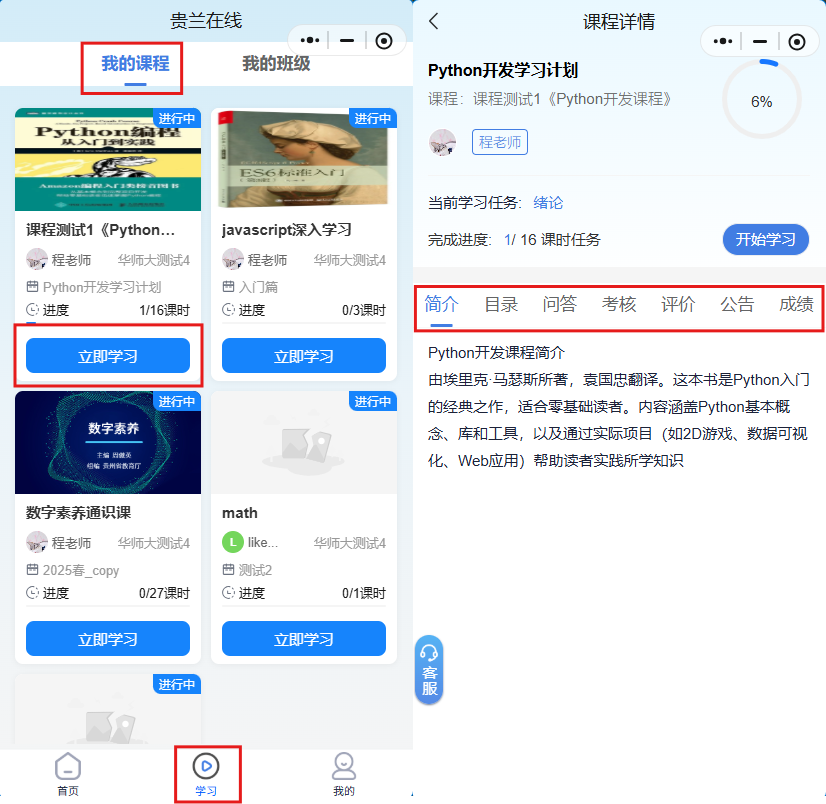Image resolution: width=826 pixels, height=804 pixels.
Task: Click the 6% circular progress indicator
Action: tap(761, 101)
